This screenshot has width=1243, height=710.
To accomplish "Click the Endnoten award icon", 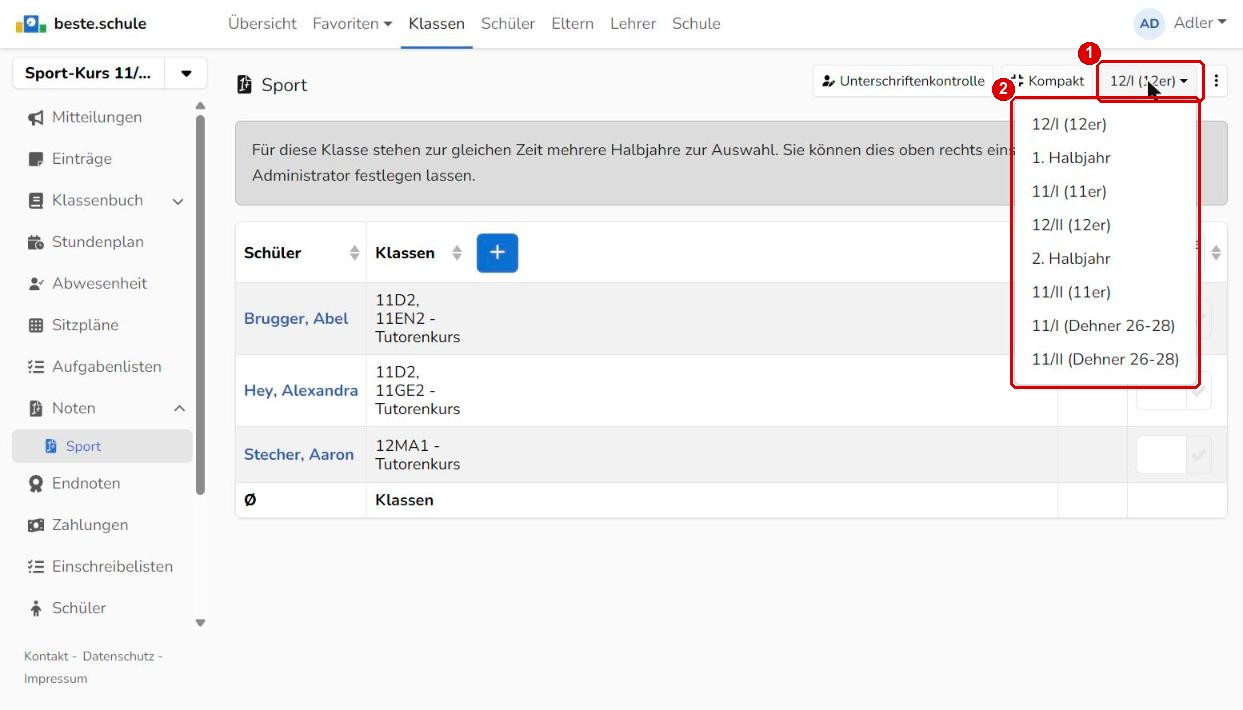I will (x=36, y=484).
